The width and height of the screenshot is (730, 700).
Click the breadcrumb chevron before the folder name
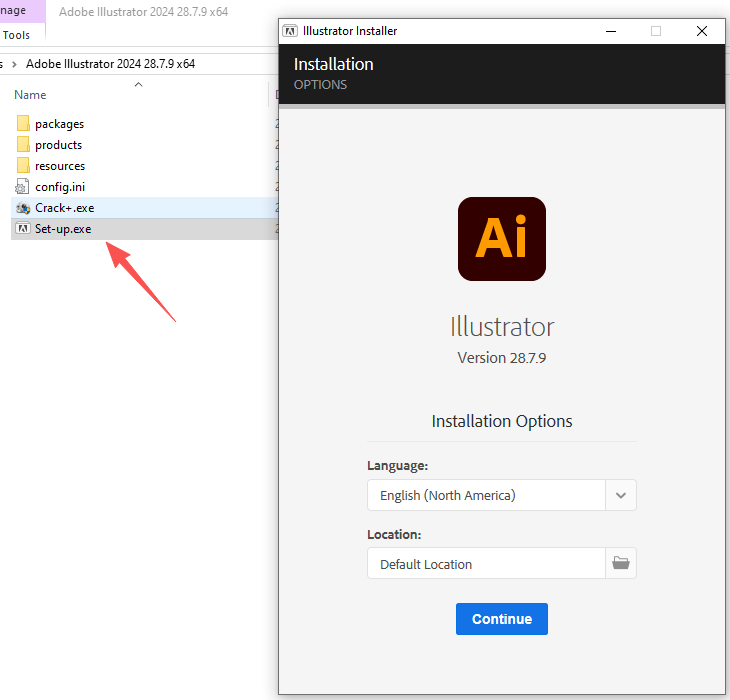pos(15,63)
